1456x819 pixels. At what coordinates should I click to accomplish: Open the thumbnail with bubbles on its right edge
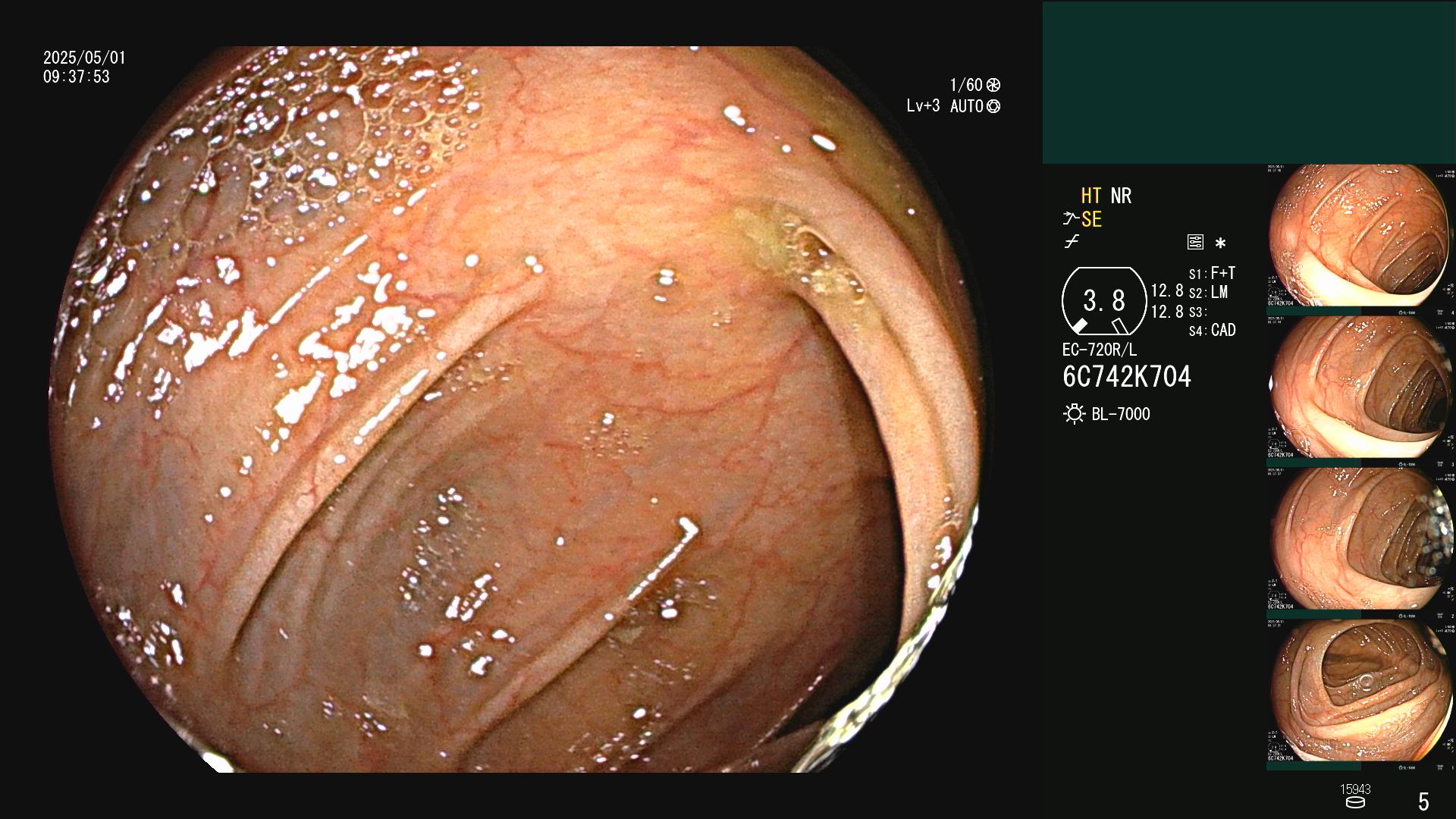click(x=1360, y=543)
